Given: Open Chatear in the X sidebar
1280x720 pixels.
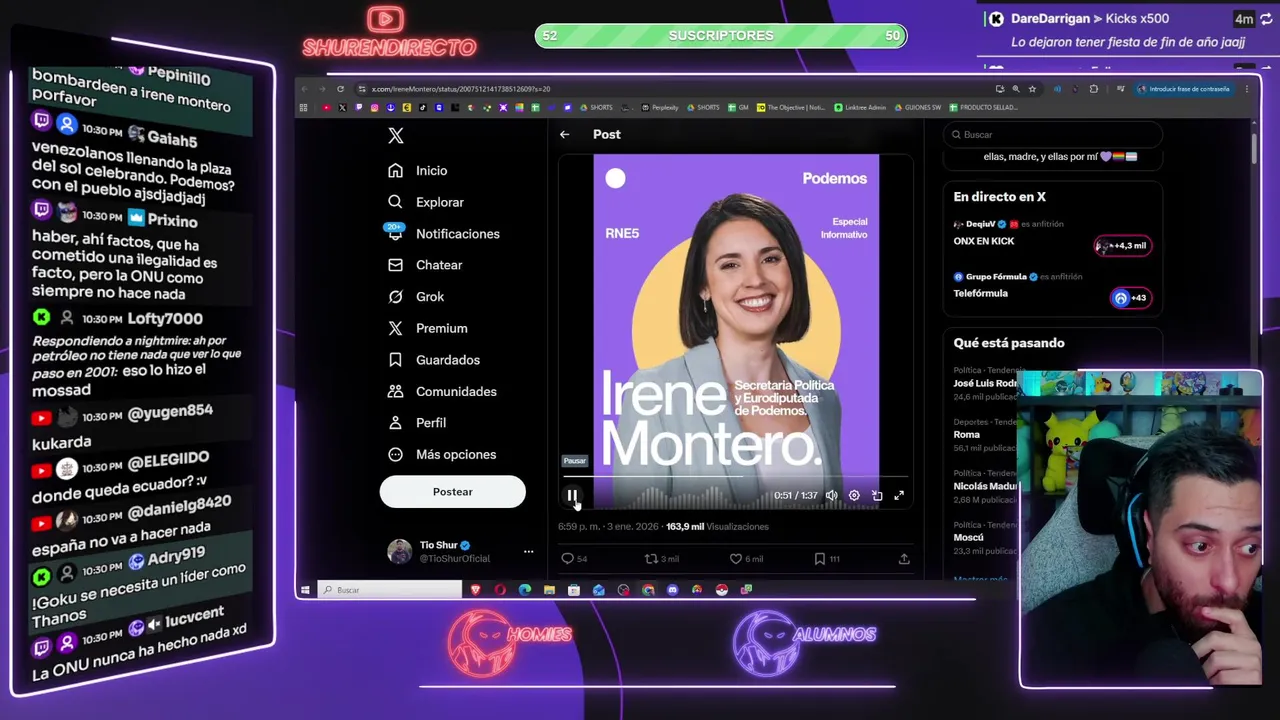Looking at the screenshot, I should (426, 265).
